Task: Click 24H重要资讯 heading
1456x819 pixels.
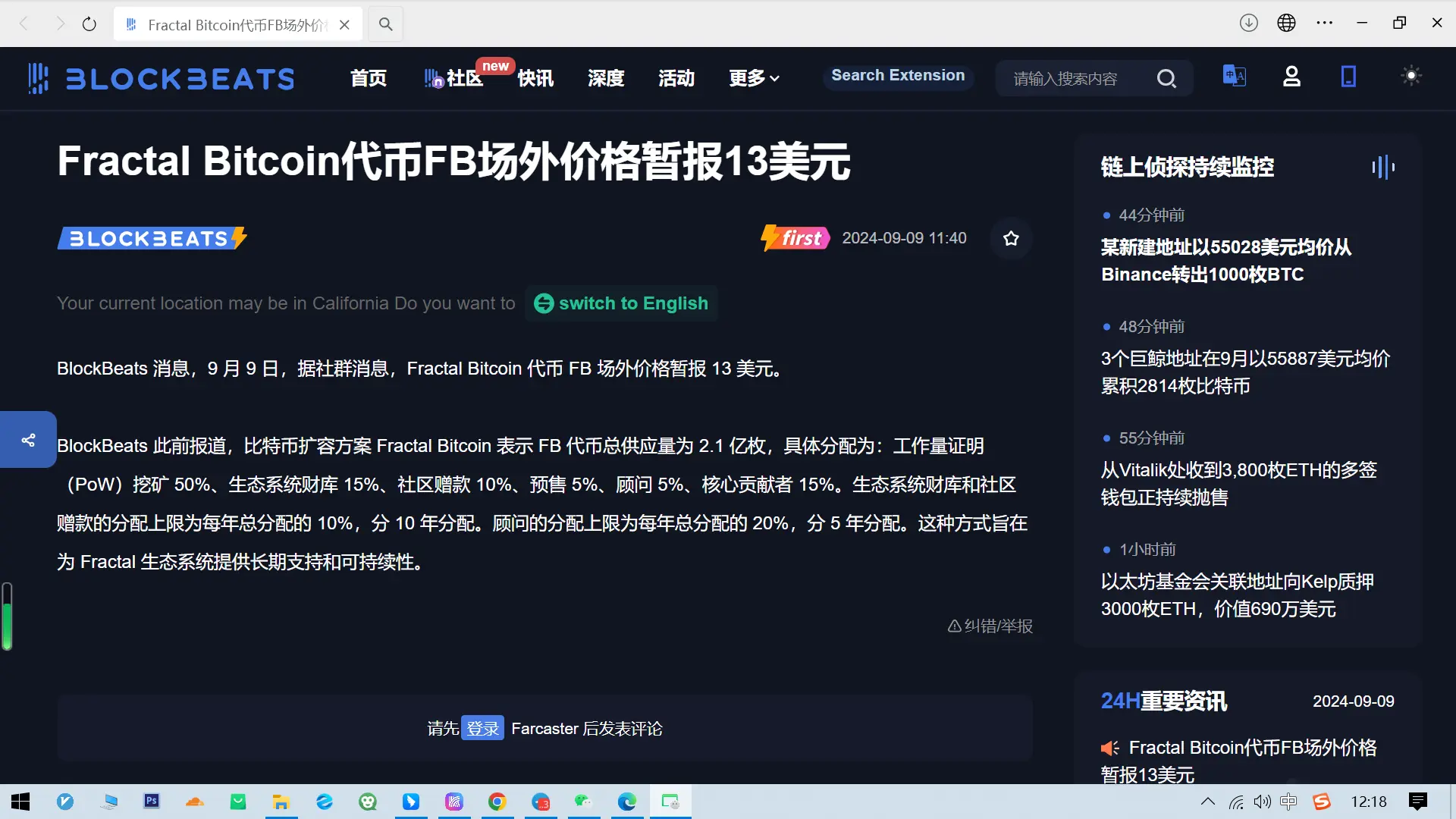Action: click(x=1163, y=701)
